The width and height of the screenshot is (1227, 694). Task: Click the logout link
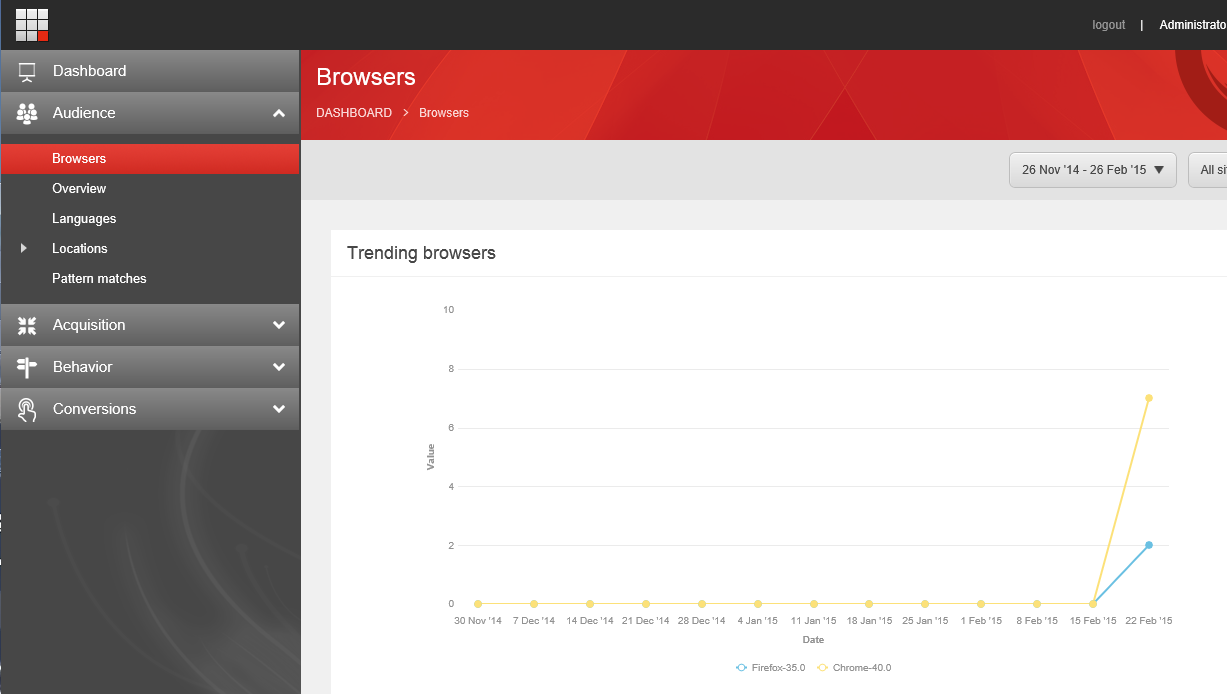click(1108, 24)
